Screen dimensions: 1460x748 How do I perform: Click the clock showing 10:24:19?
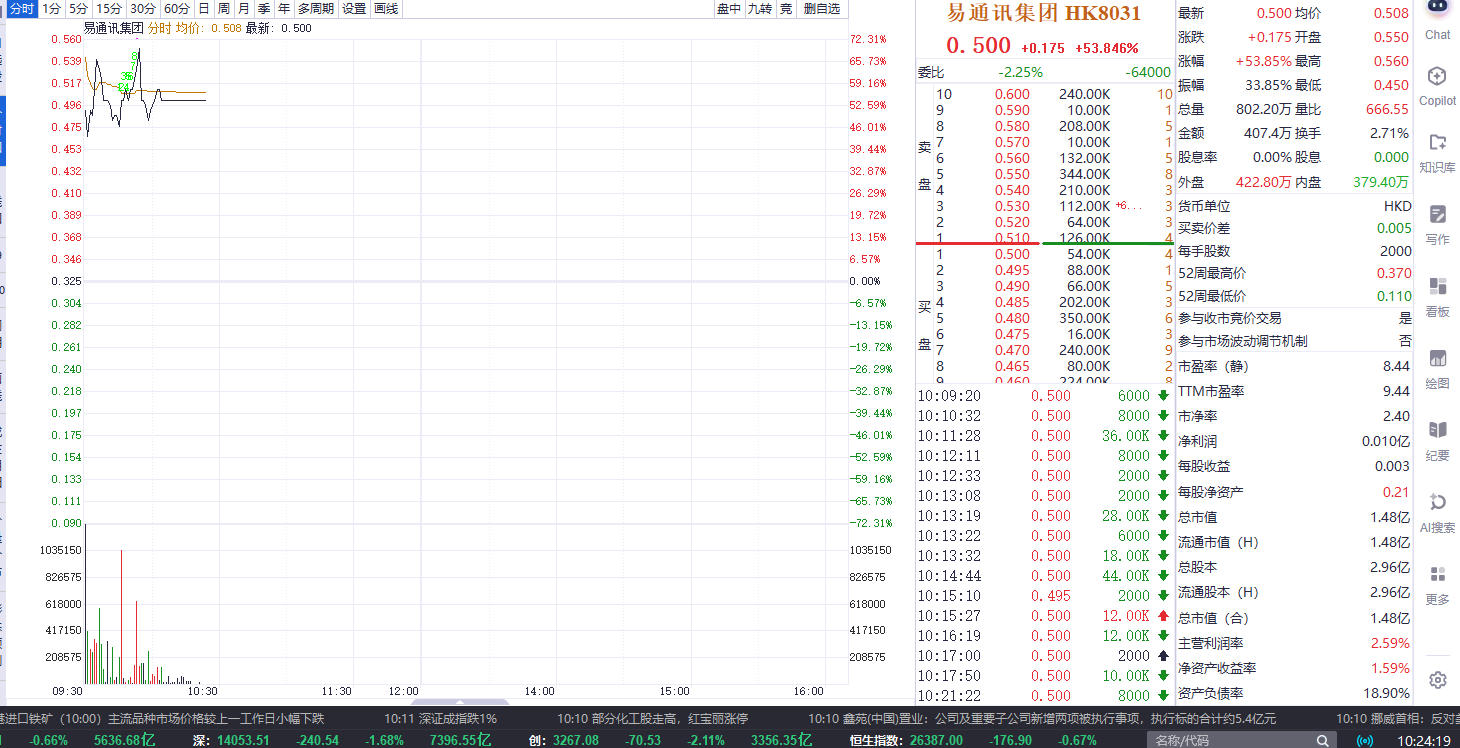(1426, 741)
